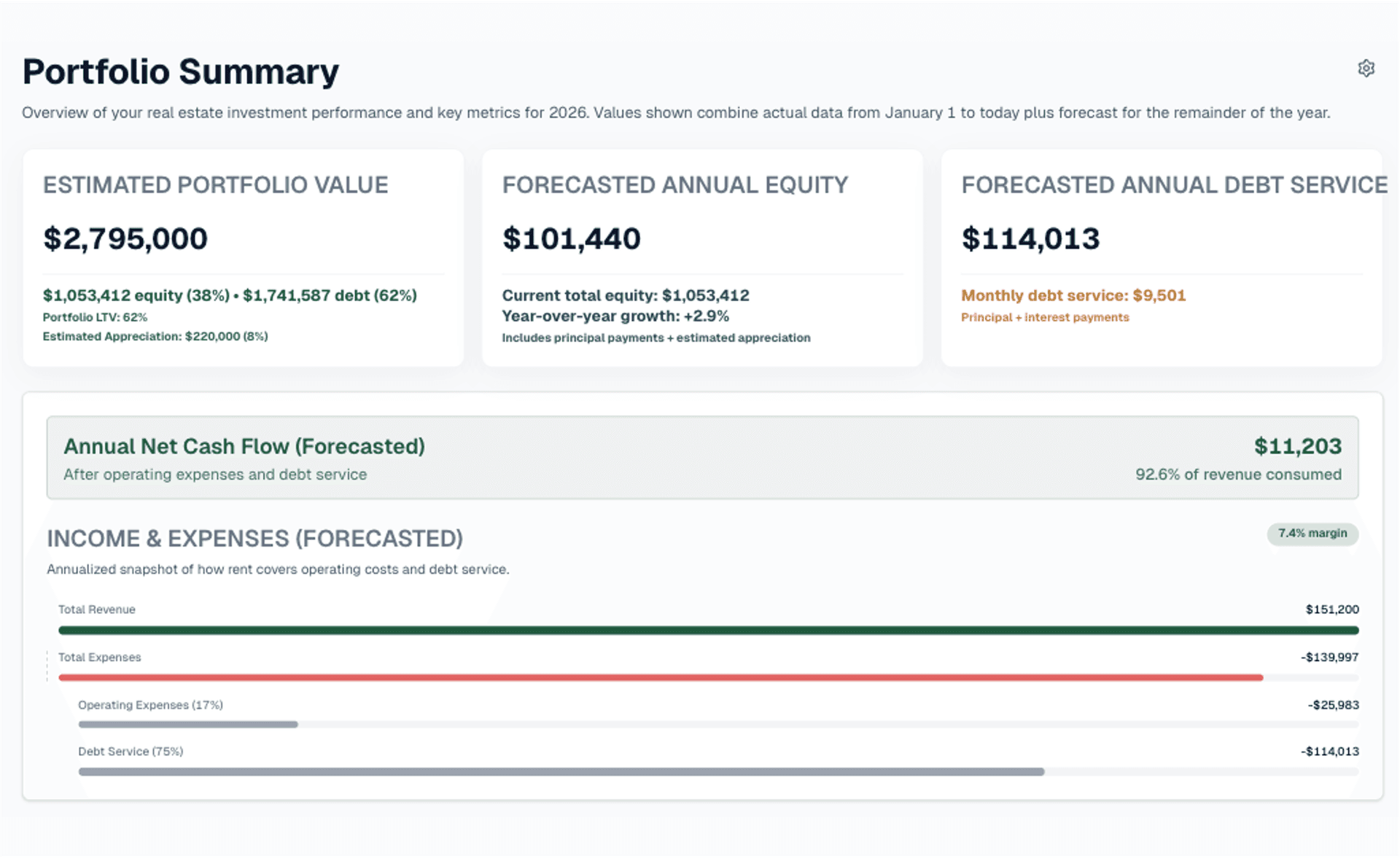Select the Forecasted Annual Equity card
The height and width of the screenshot is (858, 1400).
click(701, 257)
